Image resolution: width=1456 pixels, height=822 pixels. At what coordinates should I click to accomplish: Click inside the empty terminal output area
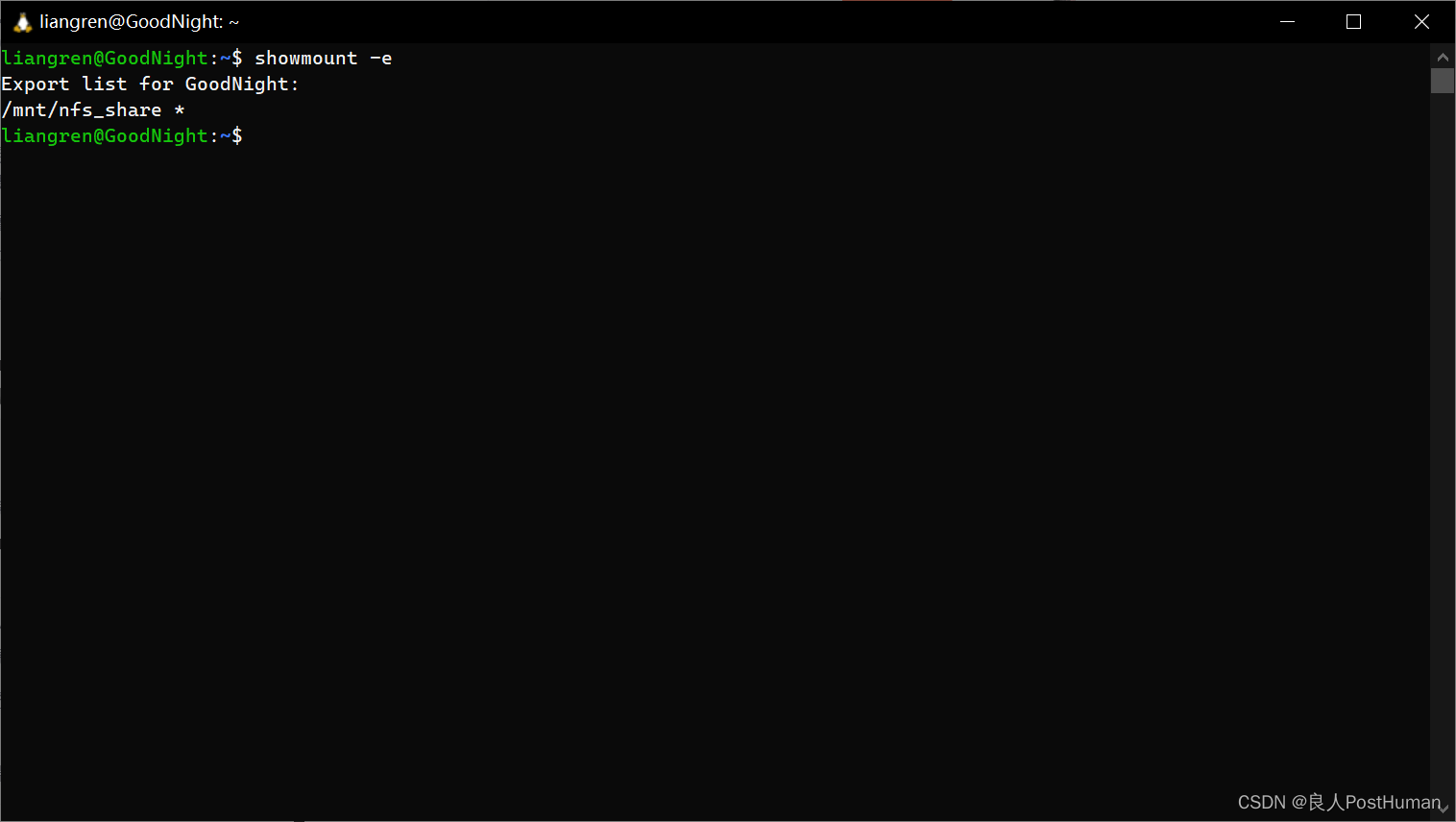(x=672, y=432)
